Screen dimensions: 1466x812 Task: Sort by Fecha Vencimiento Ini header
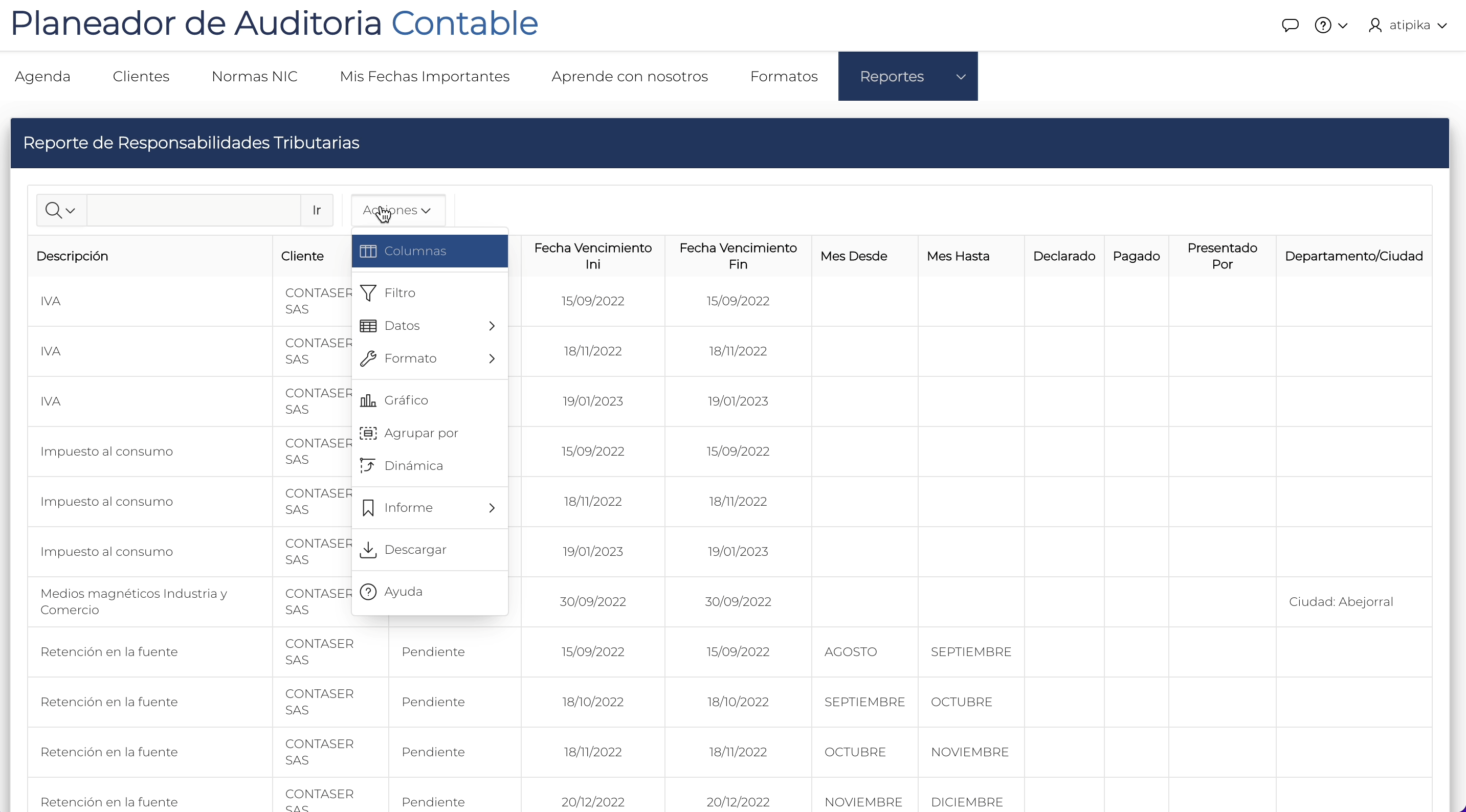(x=592, y=256)
